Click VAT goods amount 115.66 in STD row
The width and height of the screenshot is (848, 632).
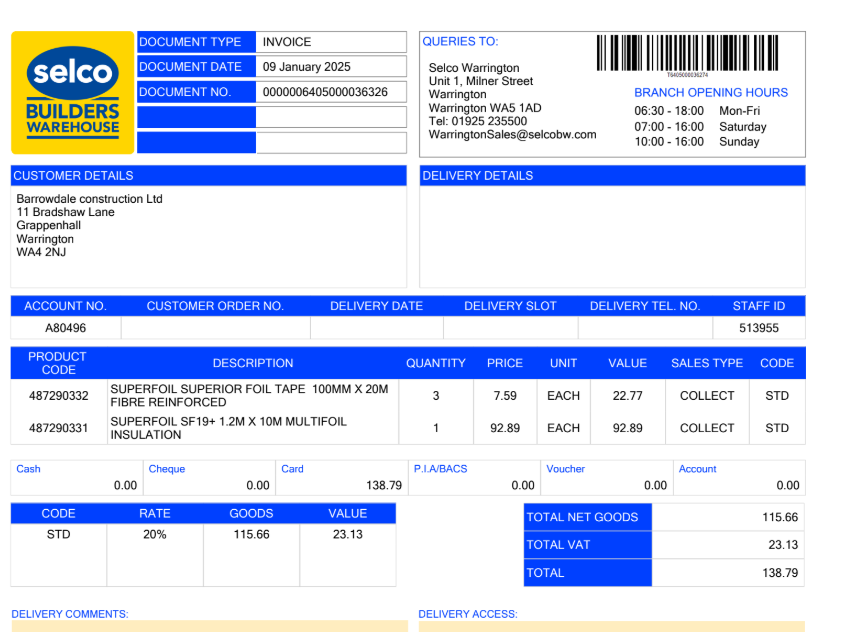point(251,535)
